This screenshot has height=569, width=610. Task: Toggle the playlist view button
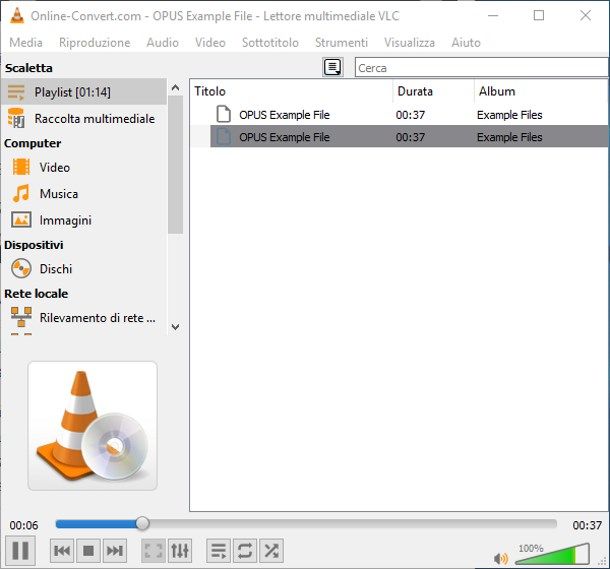point(218,550)
